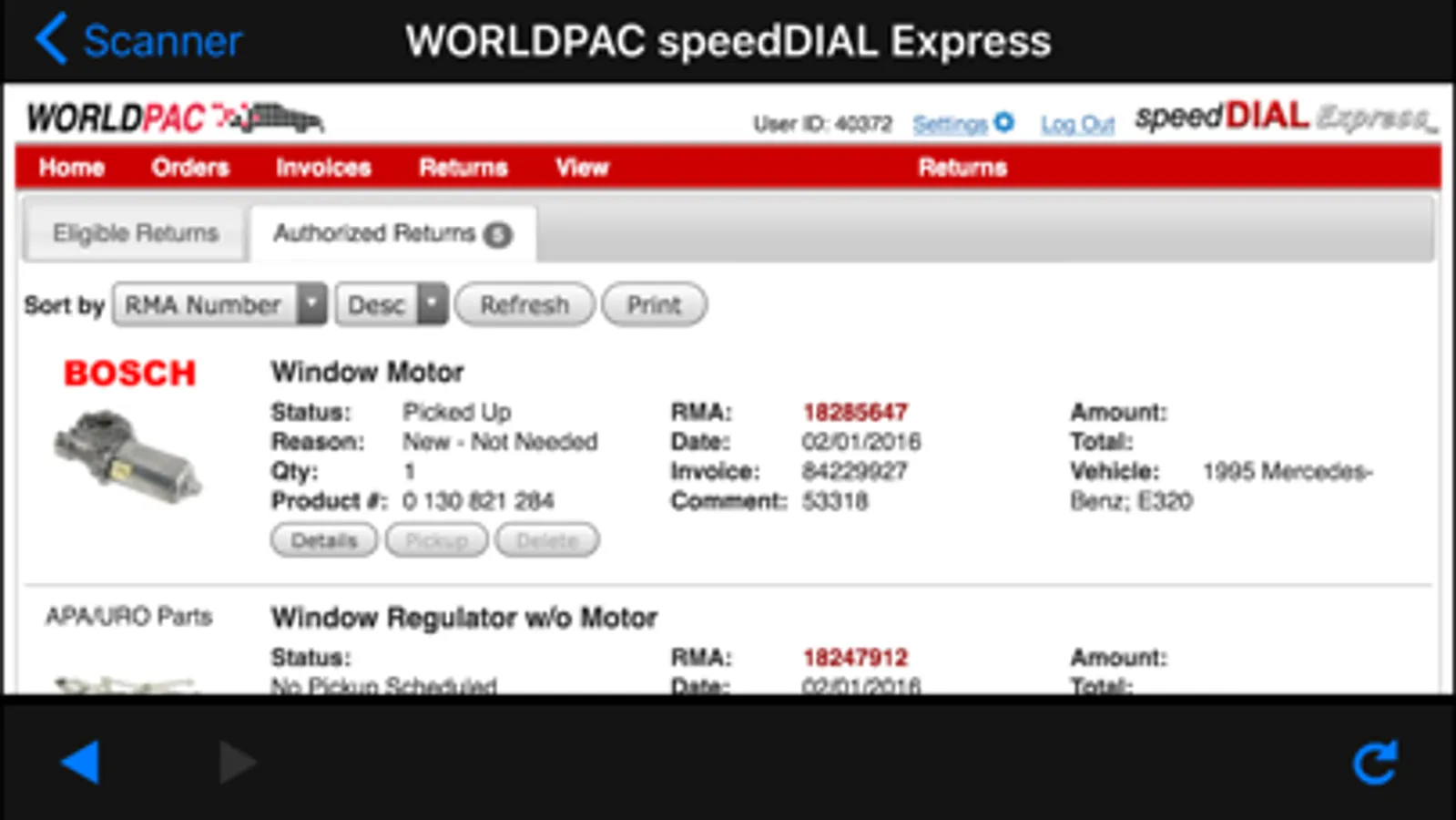Screen dimensions: 1456x820
Task: Open Details for Window Motor return
Action: click(324, 540)
